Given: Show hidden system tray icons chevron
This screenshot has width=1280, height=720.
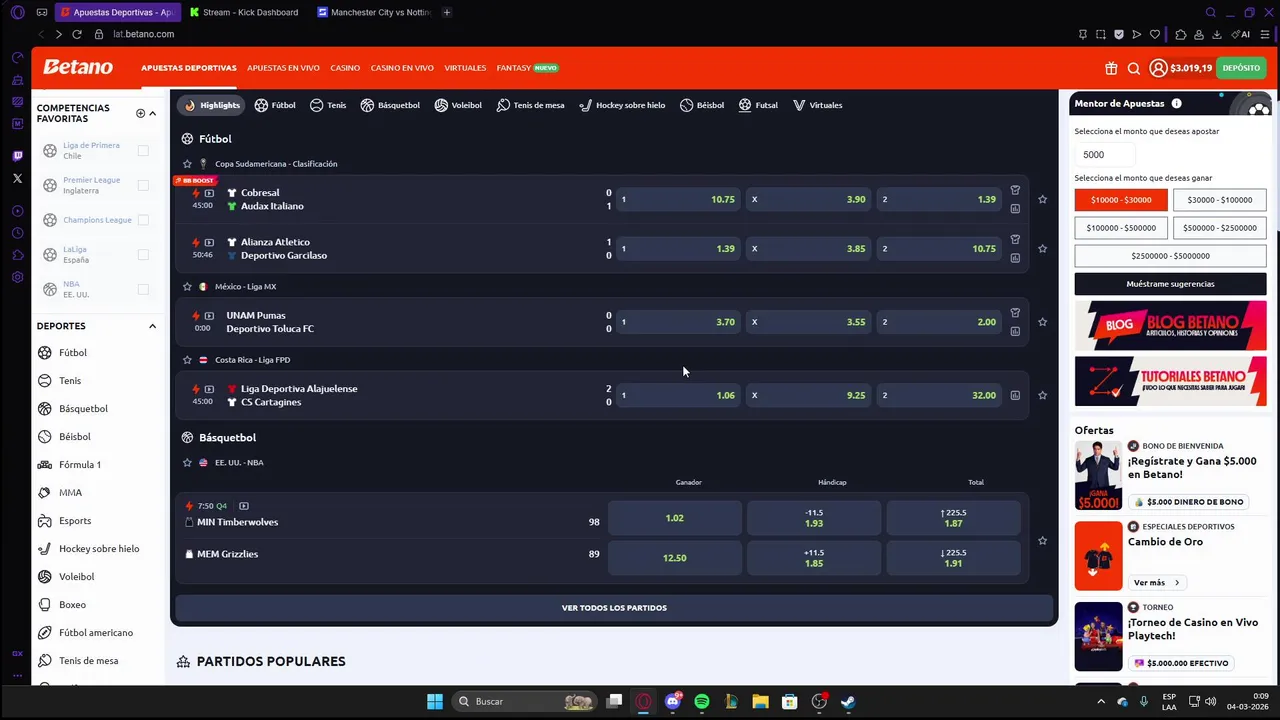Looking at the screenshot, I should point(1101,701).
